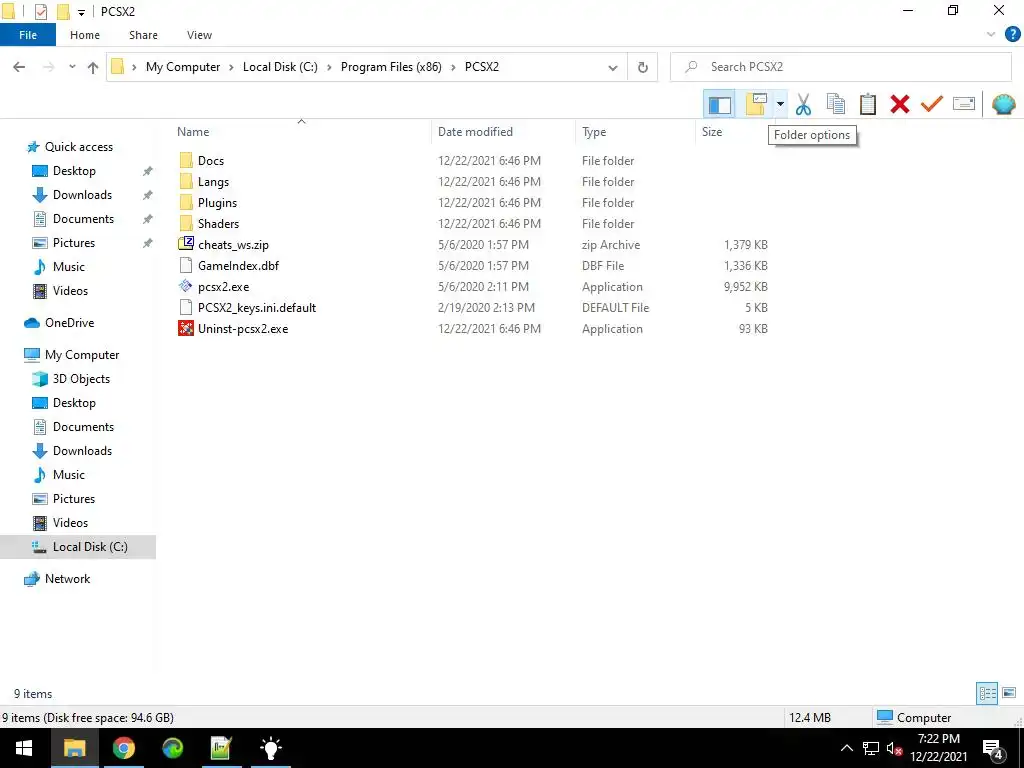This screenshot has width=1024, height=768.
Task: Click the New folder icon in title bar
Action: click(x=63, y=11)
